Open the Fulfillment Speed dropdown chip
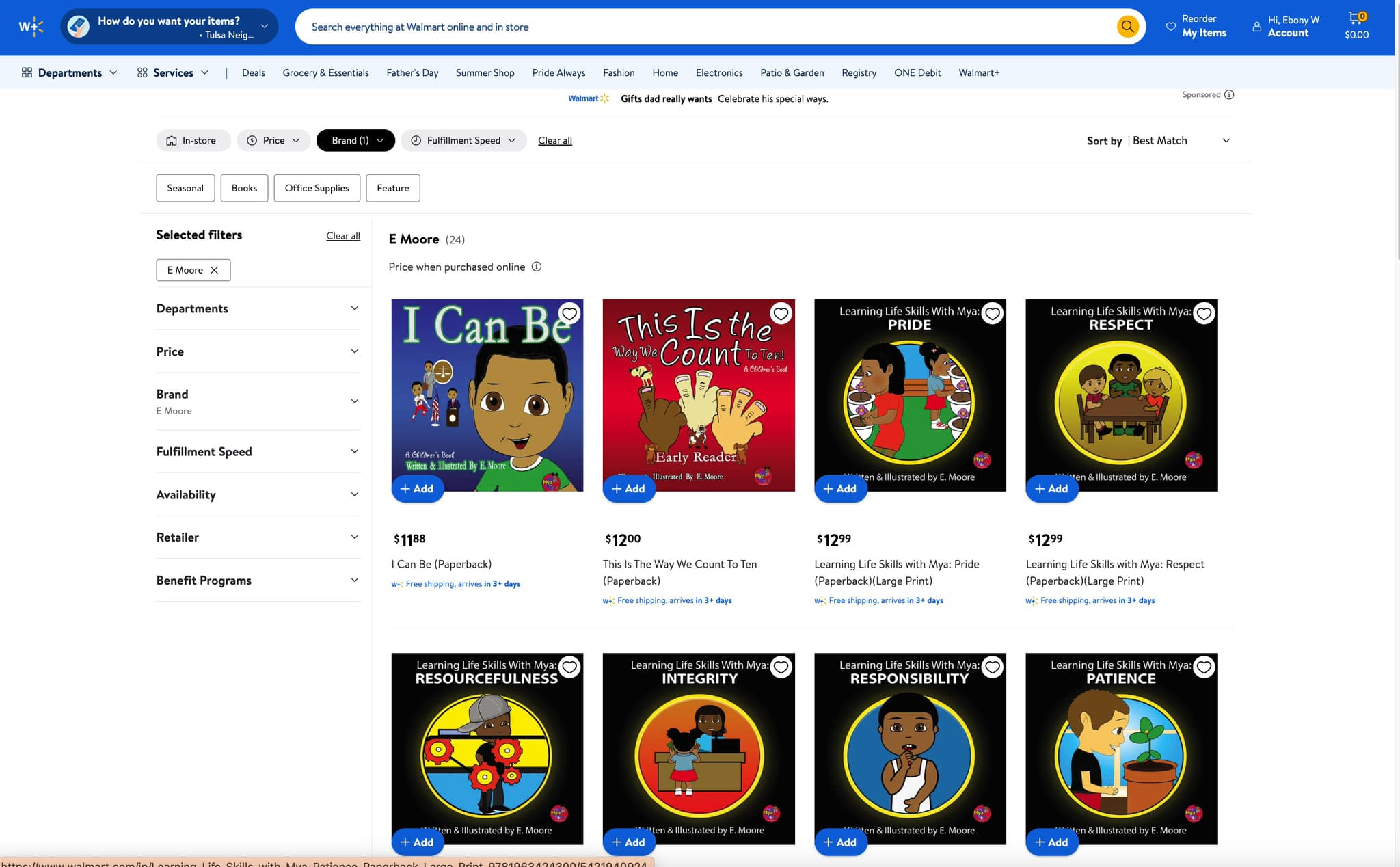1400x867 pixels. point(463,140)
